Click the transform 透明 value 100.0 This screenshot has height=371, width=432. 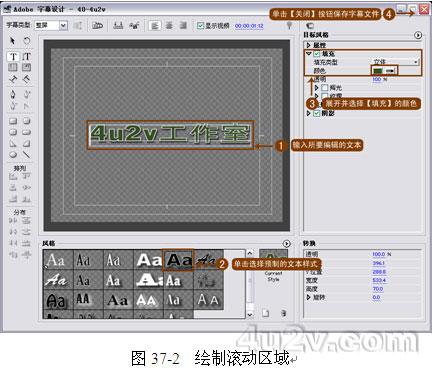(379, 254)
